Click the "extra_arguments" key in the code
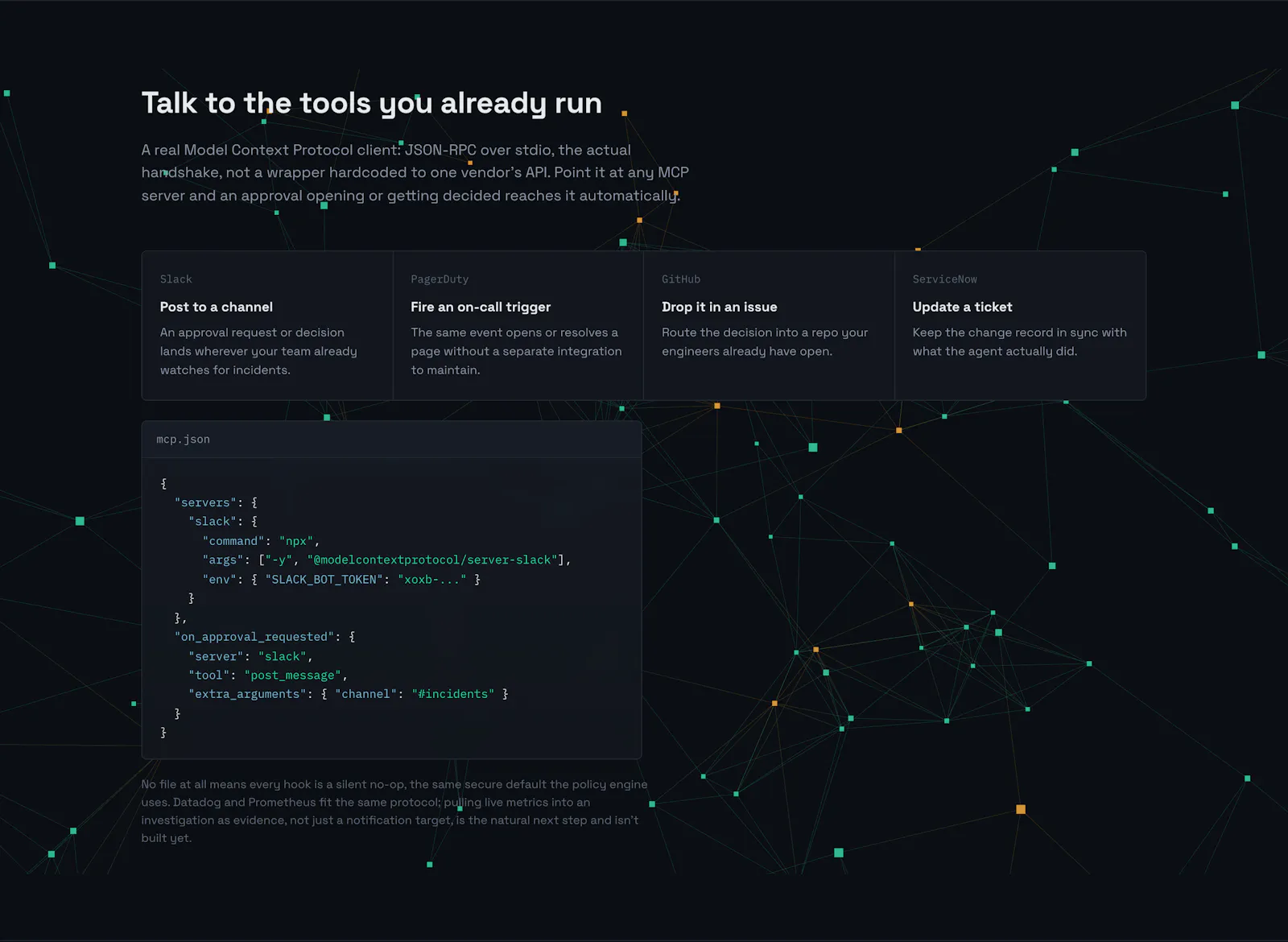 (247, 694)
